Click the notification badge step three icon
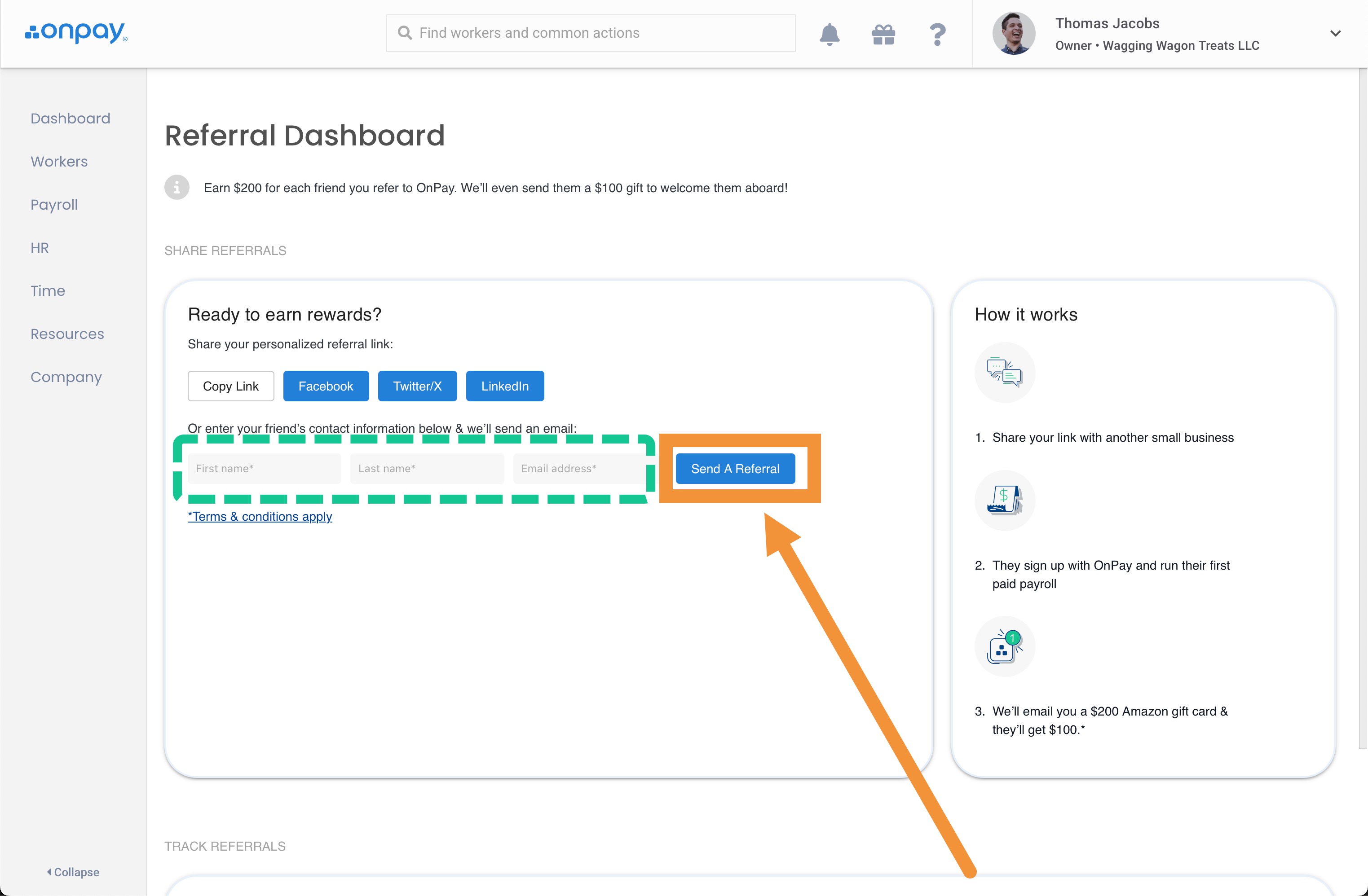Image resolution: width=1368 pixels, height=896 pixels. [x=1004, y=646]
